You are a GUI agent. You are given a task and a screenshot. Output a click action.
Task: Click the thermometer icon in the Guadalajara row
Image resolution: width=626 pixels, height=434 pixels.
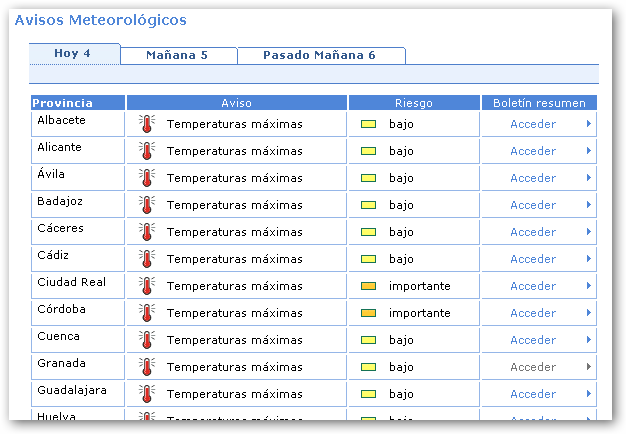pyautogui.click(x=147, y=394)
